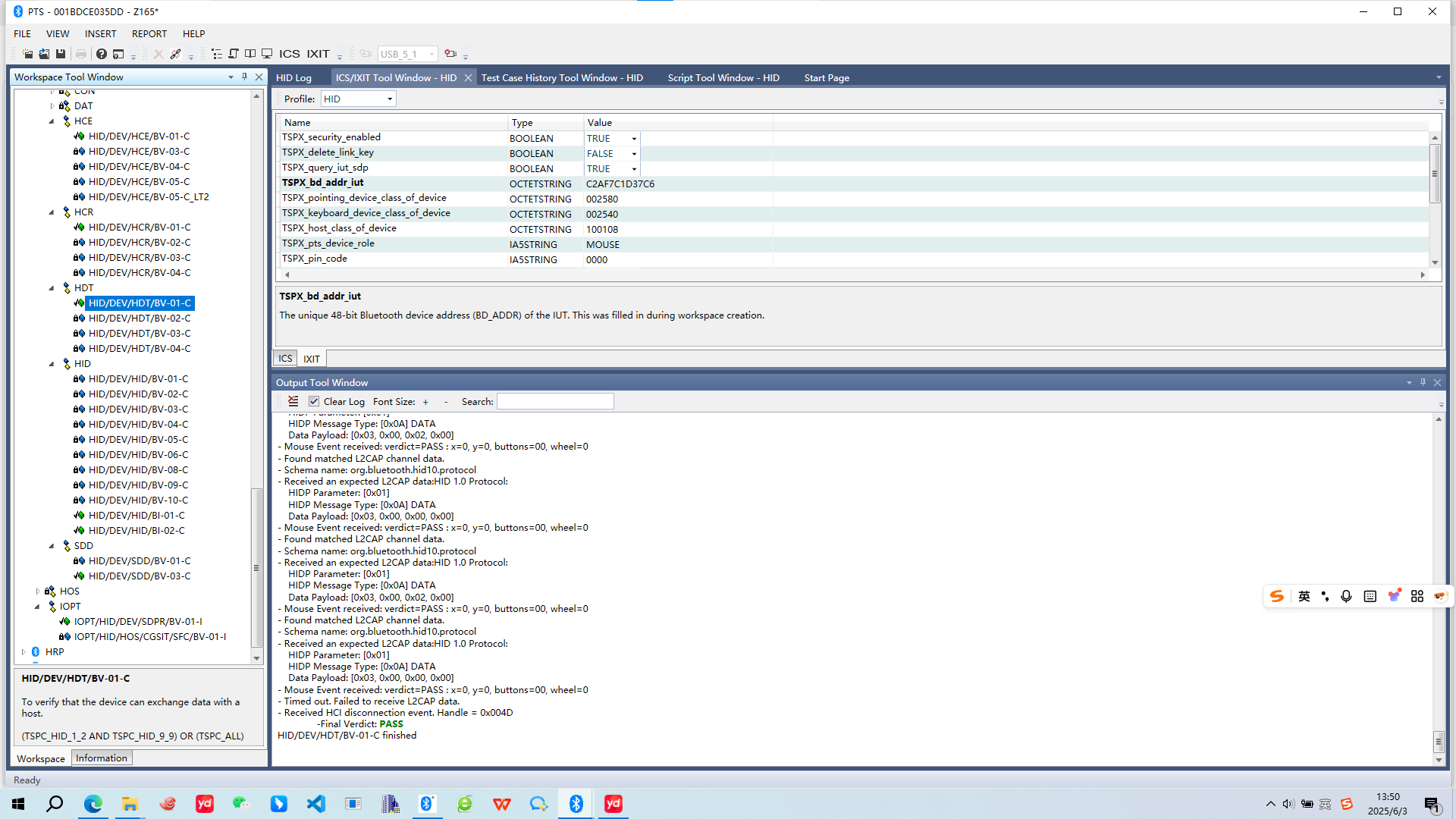Image resolution: width=1456 pixels, height=819 pixels.
Task: Collapse the HCE tree node
Action: pyautogui.click(x=52, y=121)
